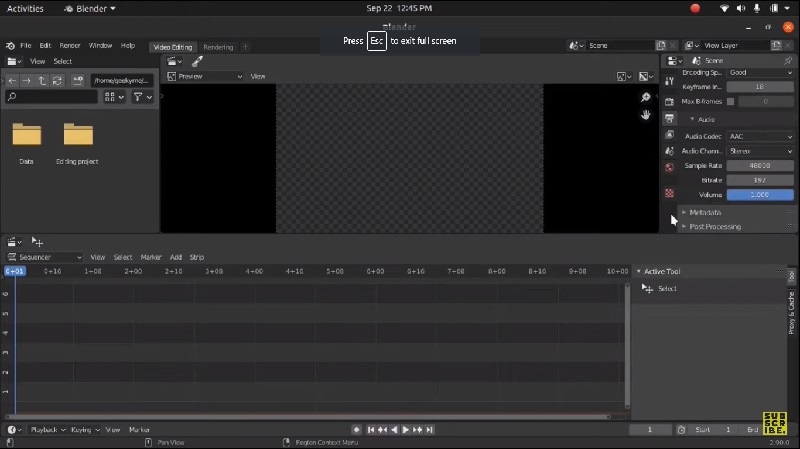Image resolution: width=800 pixels, height=449 pixels.
Task: Open the Encoding Speed dropdown
Action: pyautogui.click(x=760, y=73)
